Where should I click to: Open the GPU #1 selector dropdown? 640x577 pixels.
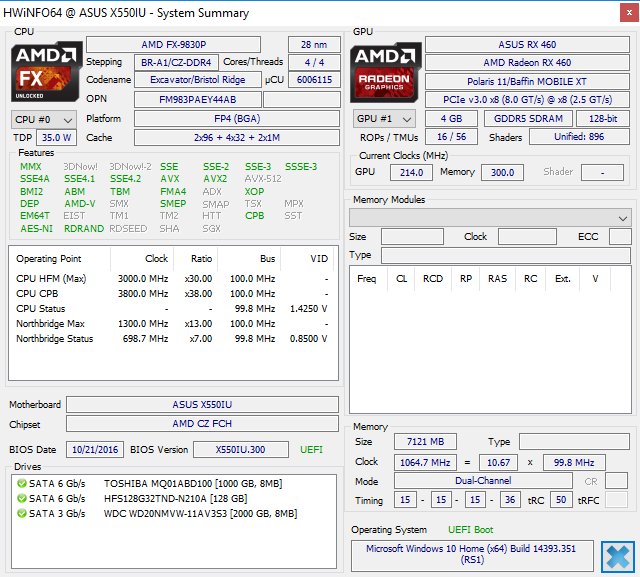[384, 119]
